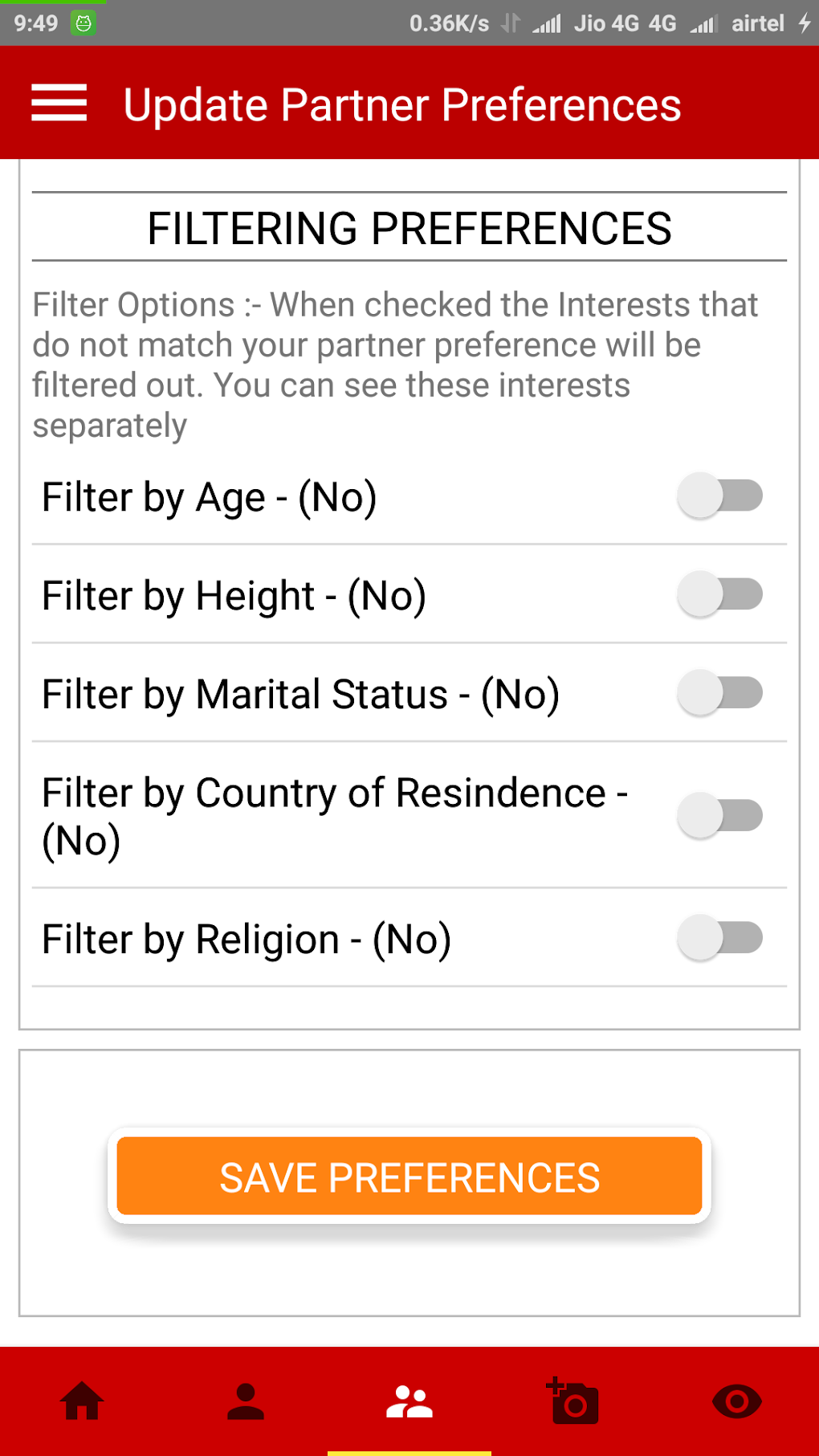
Task: Select the partner preferences people icon
Action: 409,1401
